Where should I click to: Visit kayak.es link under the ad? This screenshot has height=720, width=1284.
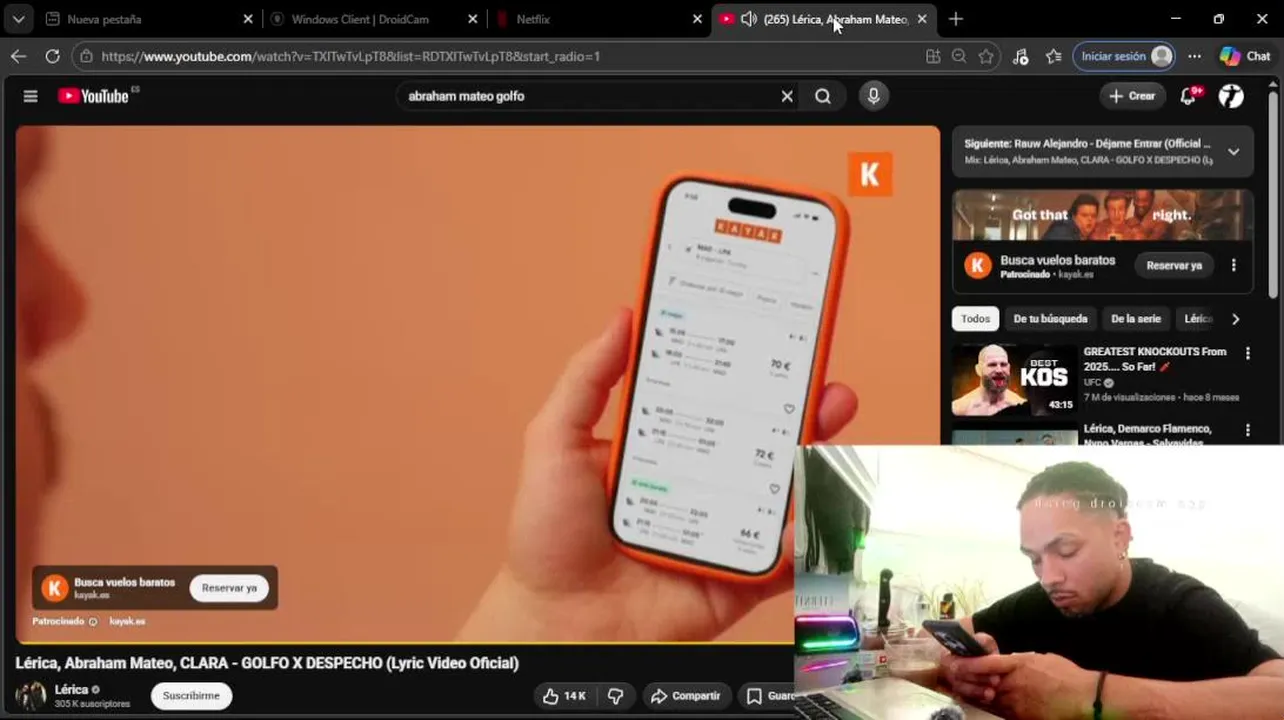tap(127, 621)
